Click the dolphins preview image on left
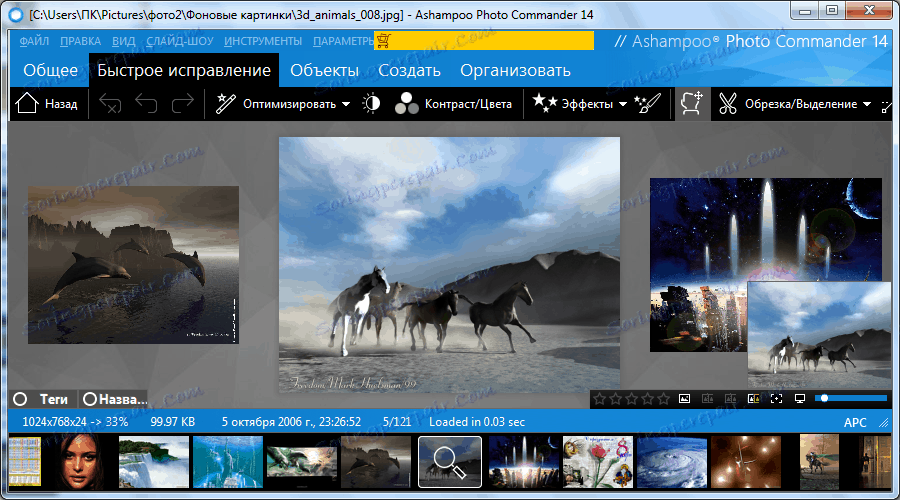This screenshot has height=500, width=900. coord(133,265)
